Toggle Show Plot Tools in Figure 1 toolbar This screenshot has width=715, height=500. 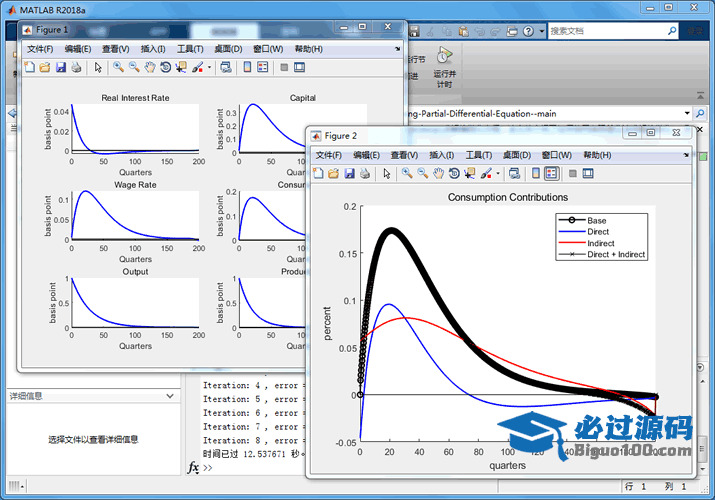click(300, 67)
